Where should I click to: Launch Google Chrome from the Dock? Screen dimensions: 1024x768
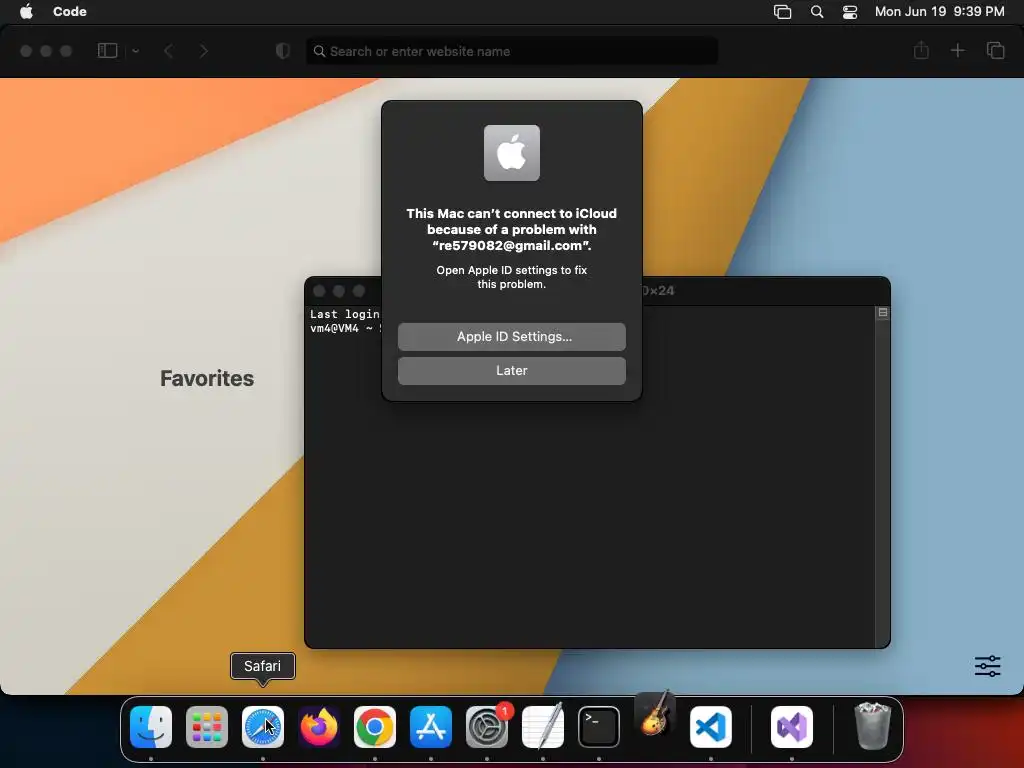coord(375,726)
